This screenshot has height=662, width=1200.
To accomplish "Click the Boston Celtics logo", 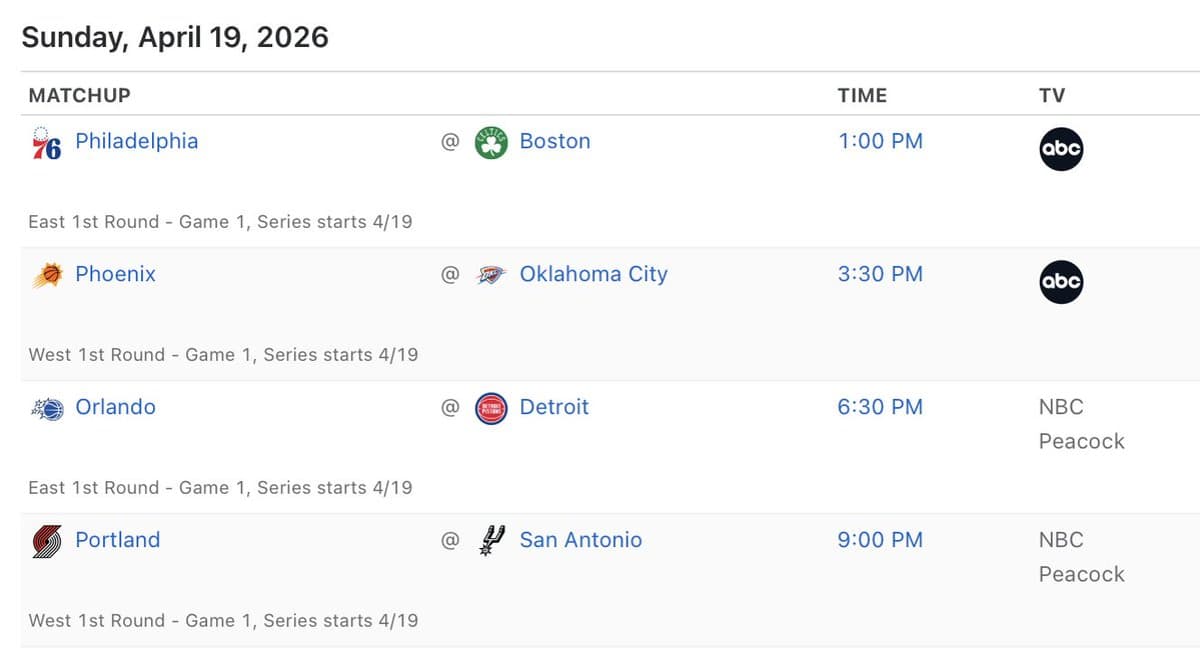I will click(490, 142).
